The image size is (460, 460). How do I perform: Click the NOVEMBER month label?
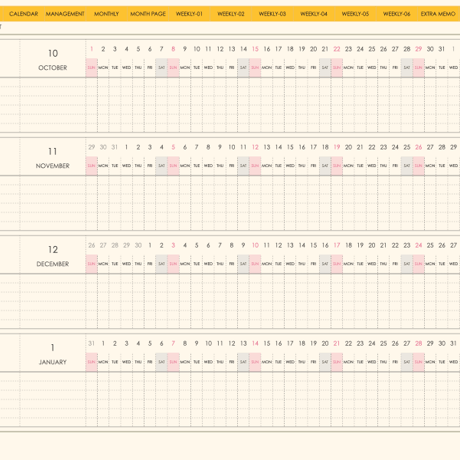[53, 166]
